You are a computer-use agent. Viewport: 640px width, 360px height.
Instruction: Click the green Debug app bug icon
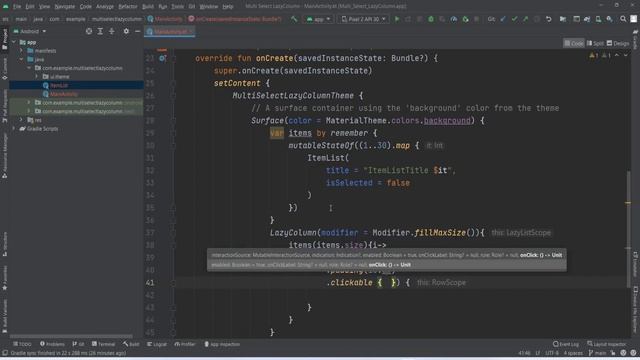pos(431,19)
